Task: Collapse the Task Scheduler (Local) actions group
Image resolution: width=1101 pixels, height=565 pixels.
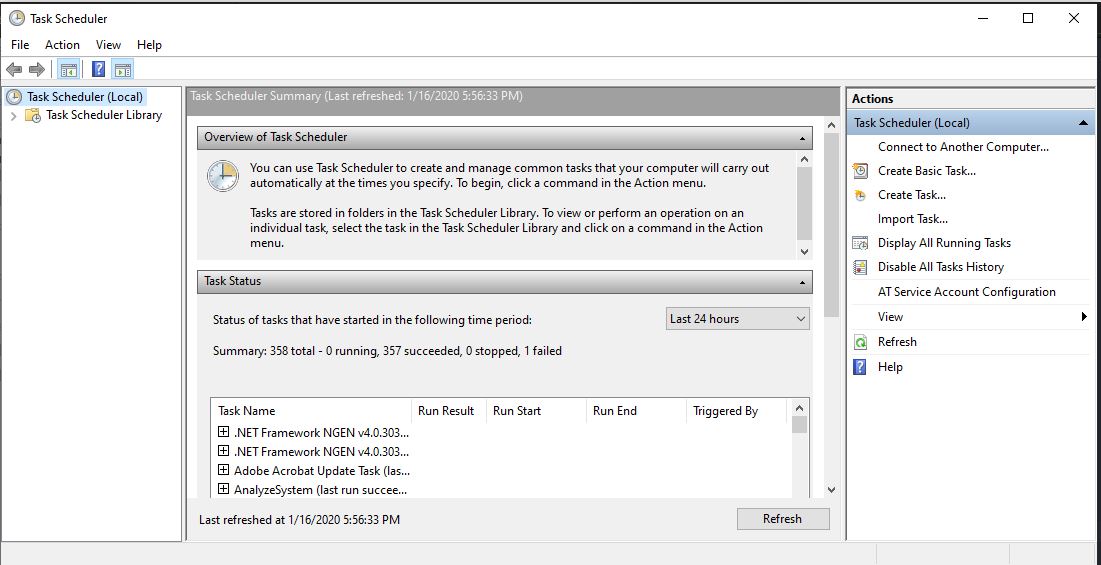Action: point(1083,123)
